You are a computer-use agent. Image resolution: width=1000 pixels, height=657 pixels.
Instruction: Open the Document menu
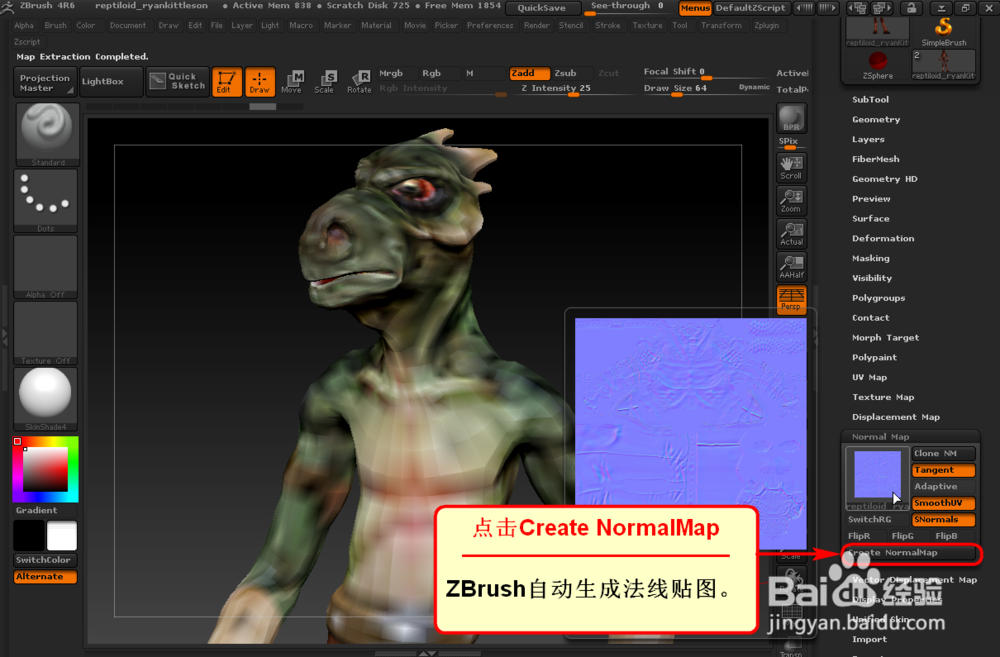click(128, 26)
